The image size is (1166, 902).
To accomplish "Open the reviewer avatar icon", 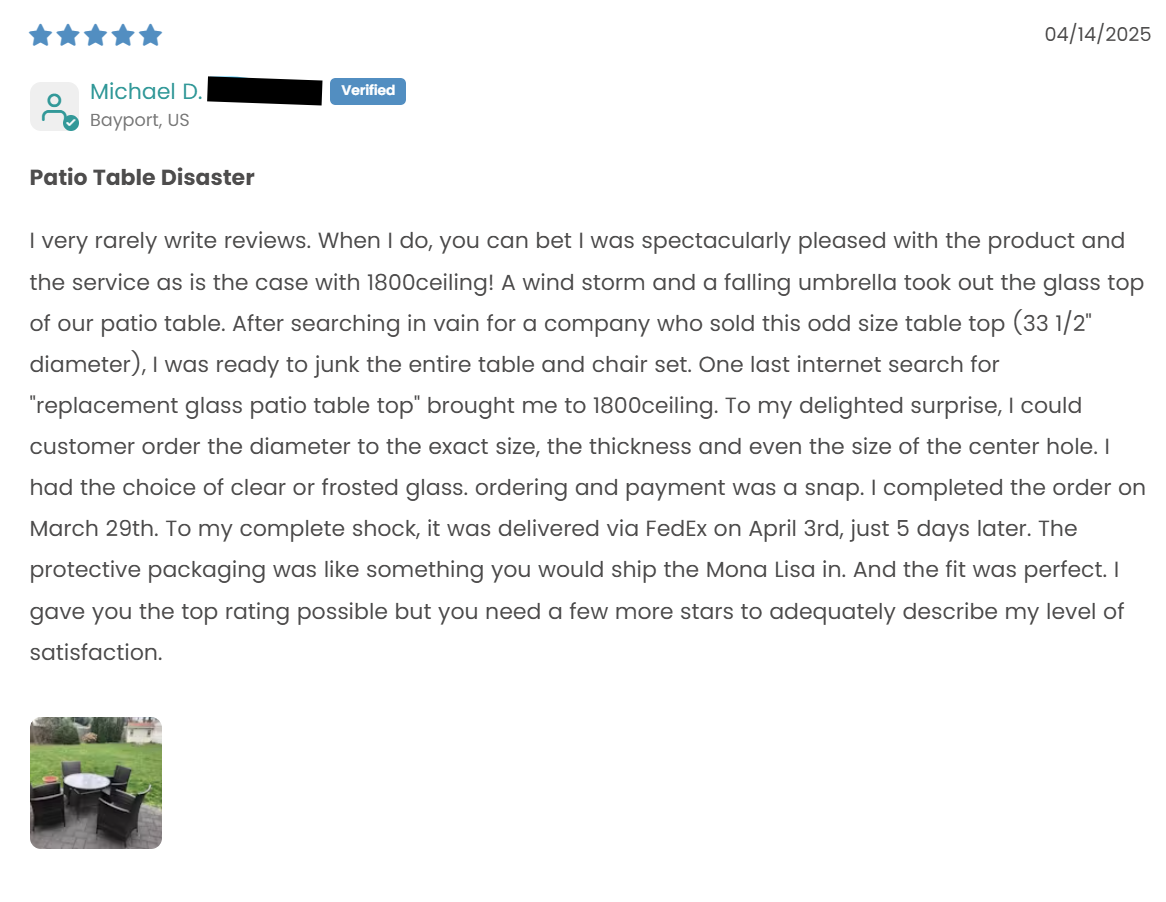I will tap(54, 106).
